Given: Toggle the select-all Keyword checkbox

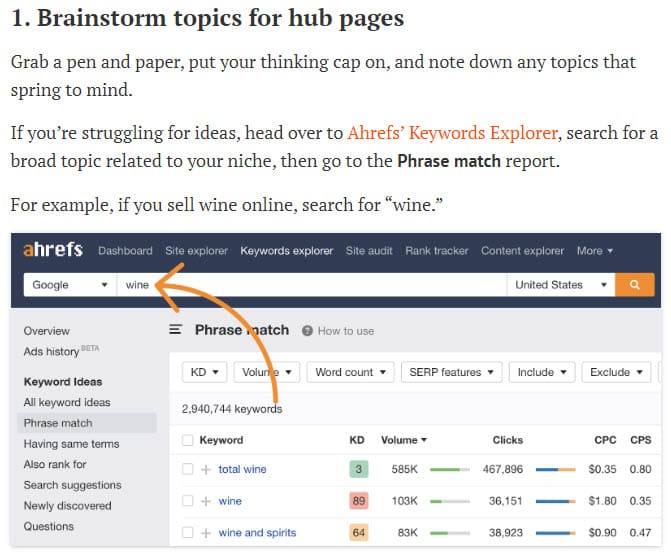Looking at the screenshot, I should point(187,439).
